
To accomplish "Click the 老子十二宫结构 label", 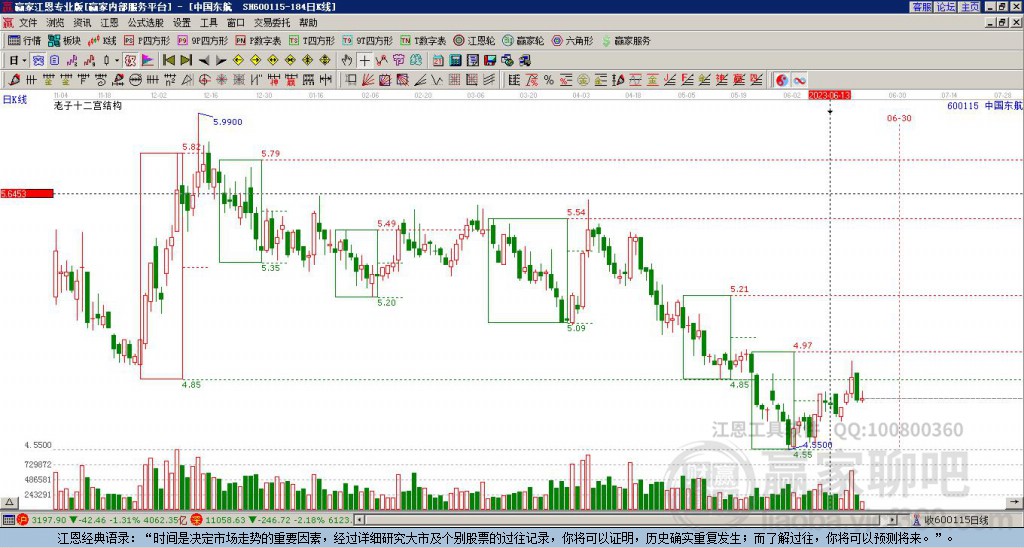I will (88, 106).
